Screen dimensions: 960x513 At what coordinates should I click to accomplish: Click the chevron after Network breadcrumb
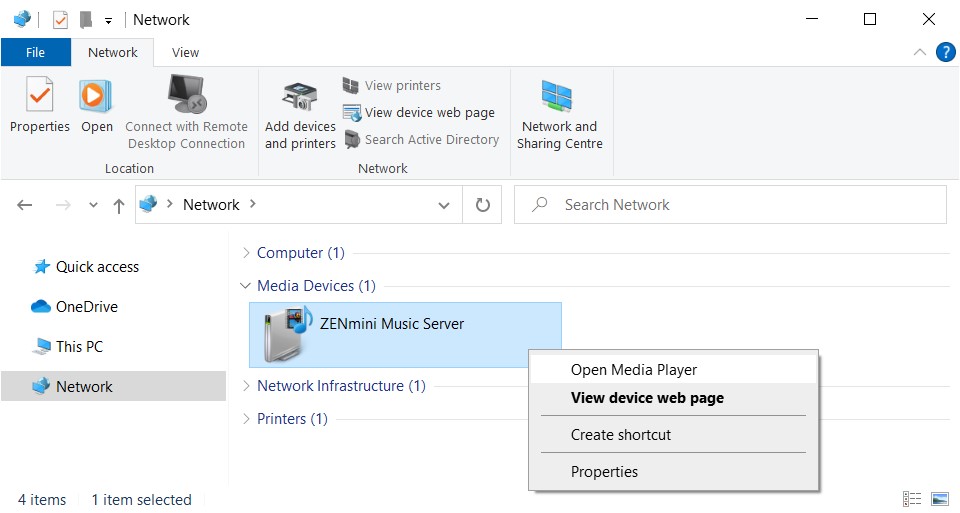pyautogui.click(x=253, y=204)
